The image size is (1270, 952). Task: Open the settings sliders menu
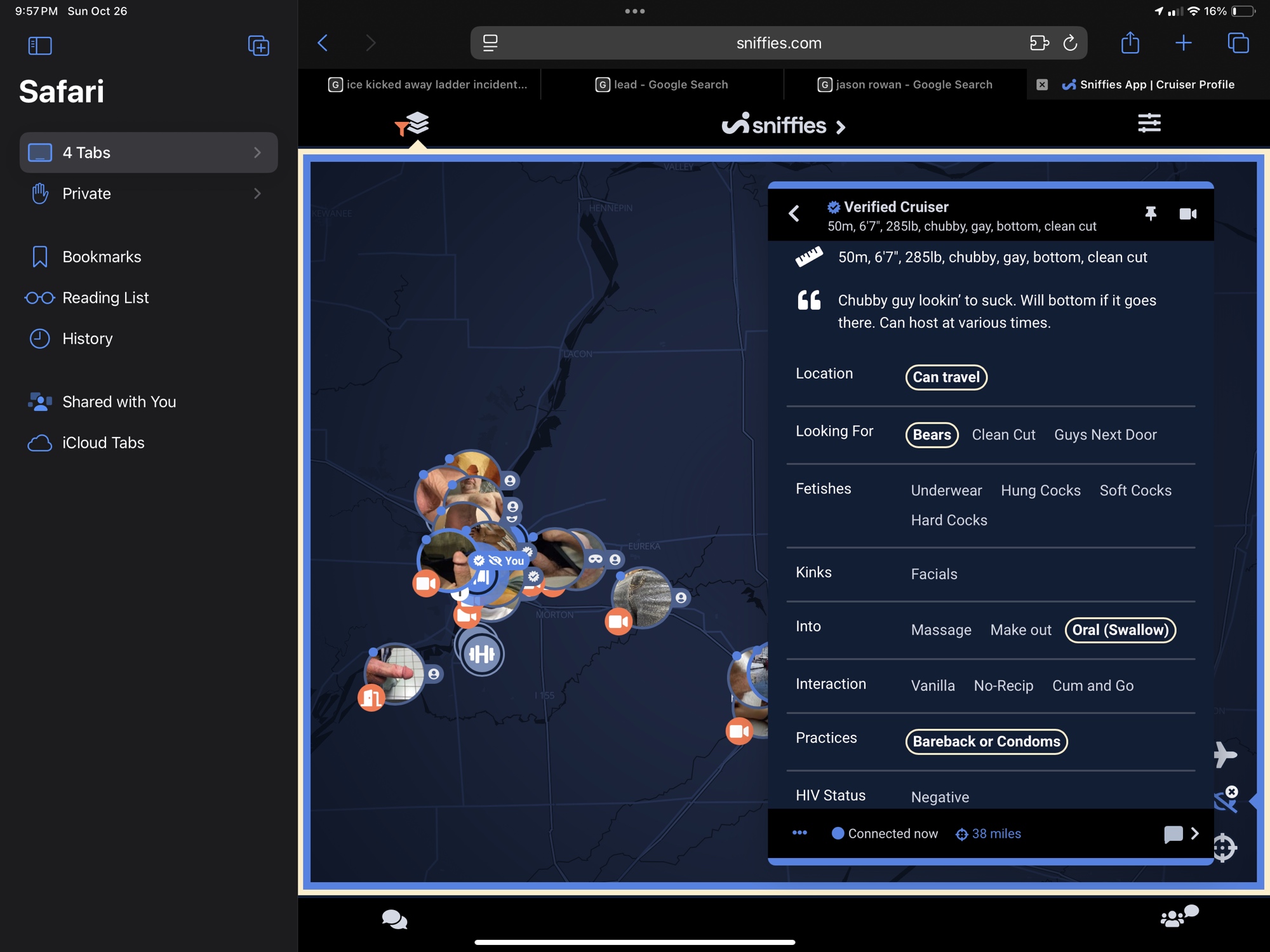[x=1149, y=123]
